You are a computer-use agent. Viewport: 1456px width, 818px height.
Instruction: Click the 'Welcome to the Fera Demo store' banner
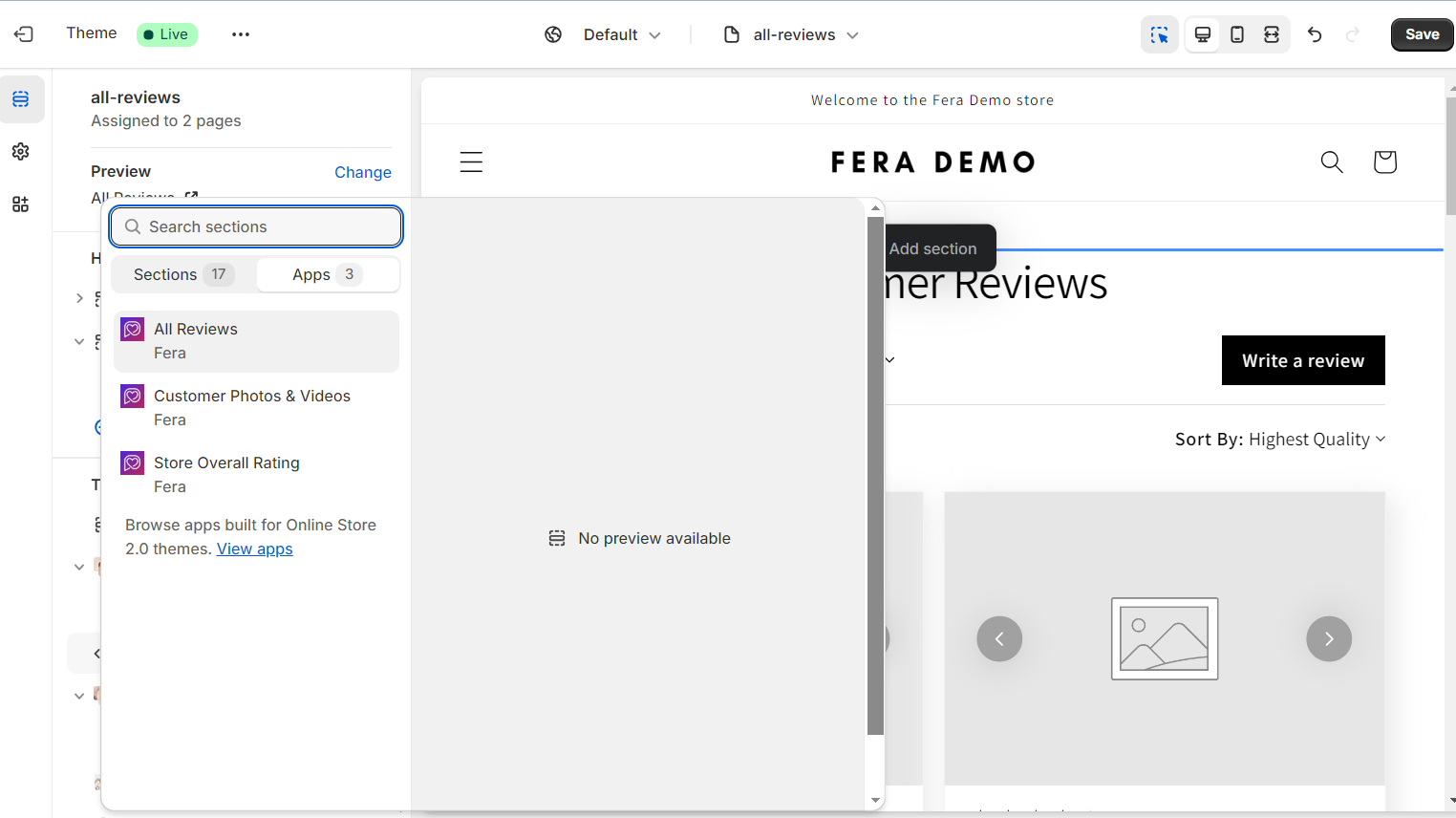point(932,100)
